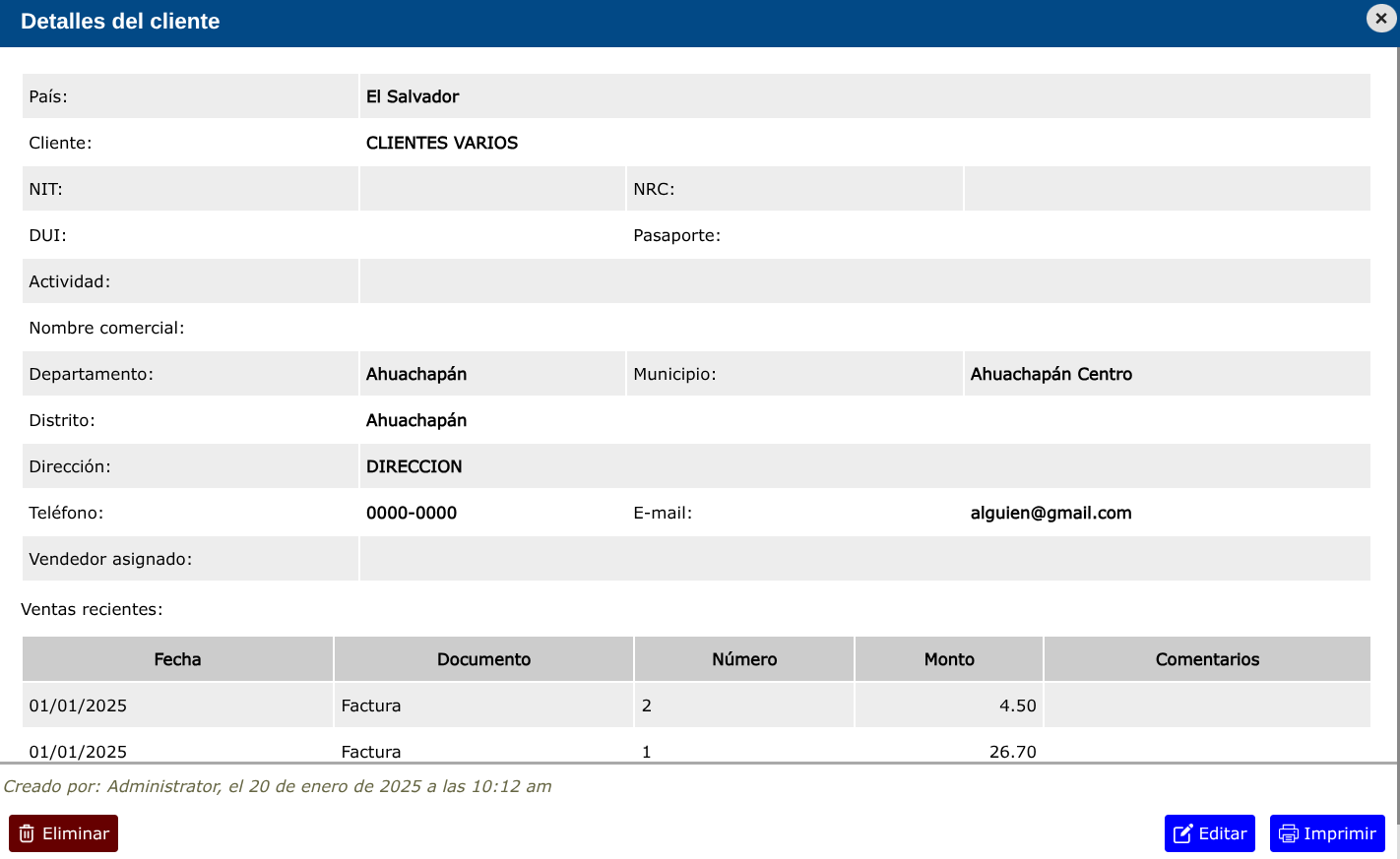This screenshot has width=1400, height=859.
Task: Click the E-mail label
Action: click(x=663, y=513)
